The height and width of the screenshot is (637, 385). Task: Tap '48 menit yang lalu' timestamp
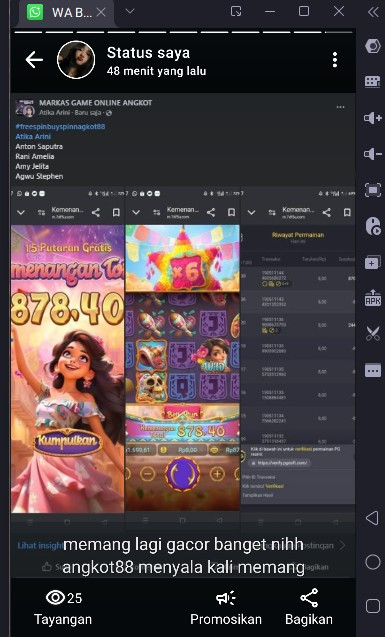pyautogui.click(x=156, y=71)
